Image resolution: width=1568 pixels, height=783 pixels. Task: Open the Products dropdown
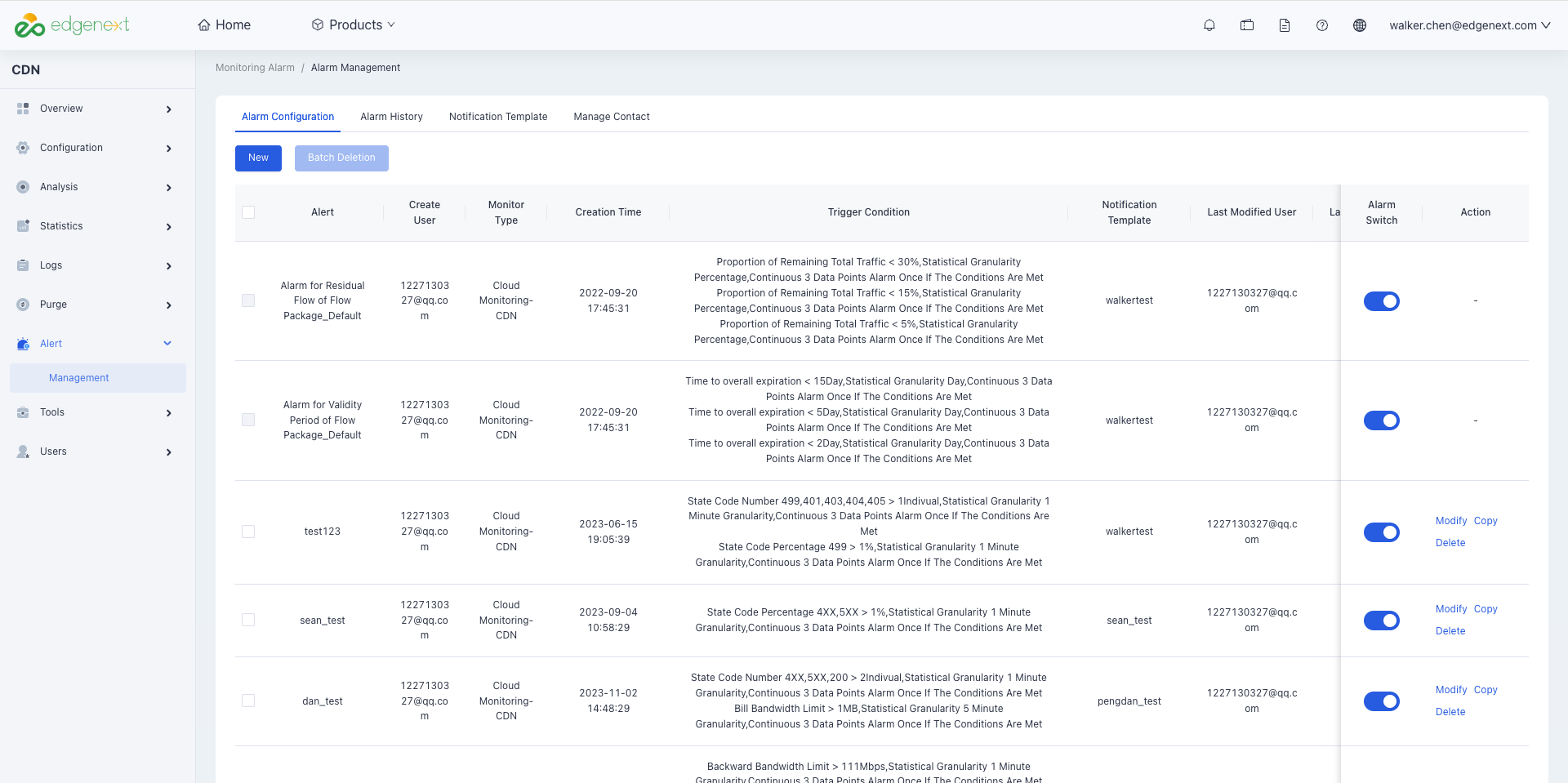pyautogui.click(x=353, y=25)
